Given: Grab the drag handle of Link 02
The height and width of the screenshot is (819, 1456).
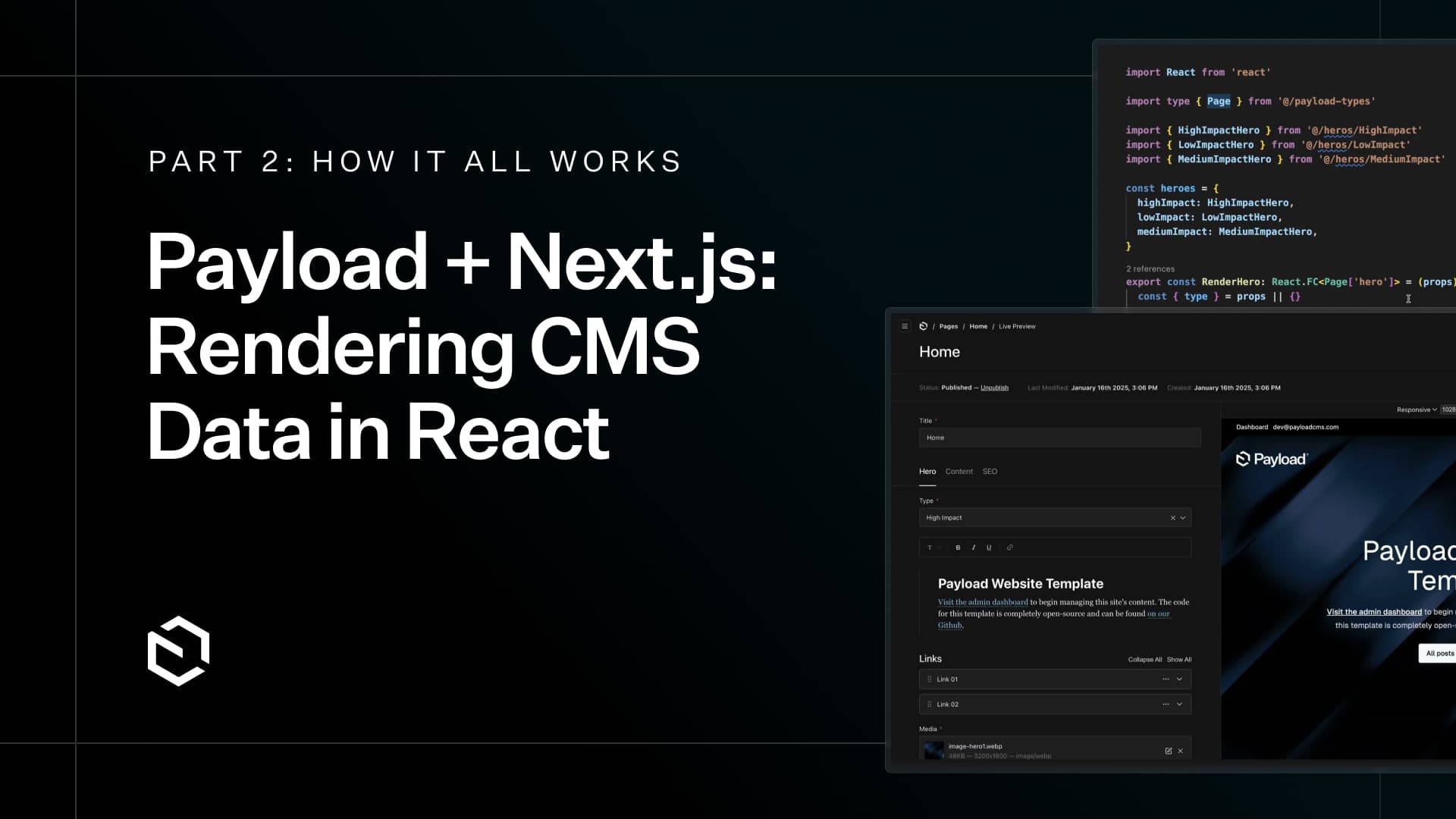Looking at the screenshot, I should 929,704.
